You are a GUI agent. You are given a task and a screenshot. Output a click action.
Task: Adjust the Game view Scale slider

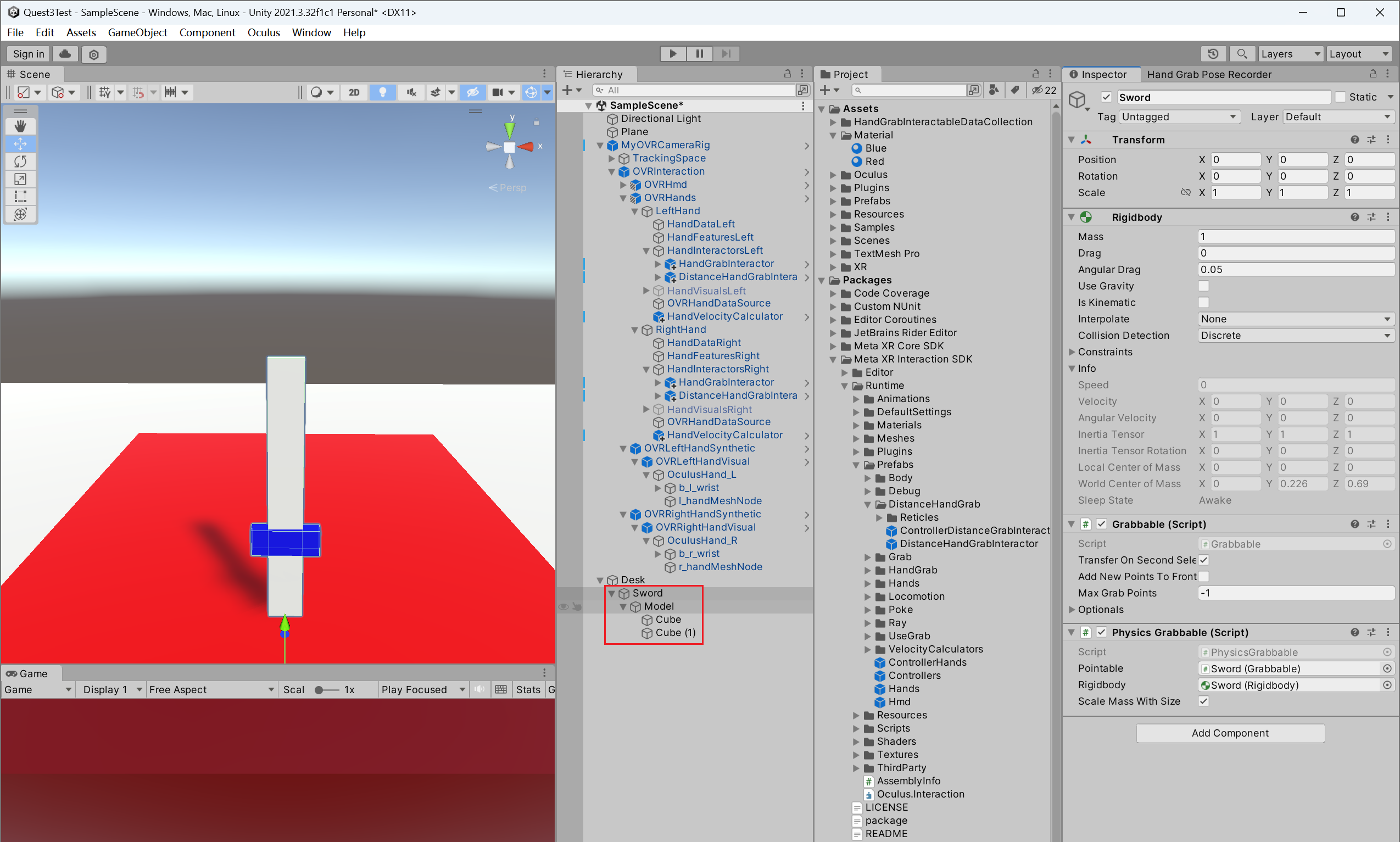pyautogui.click(x=327, y=690)
